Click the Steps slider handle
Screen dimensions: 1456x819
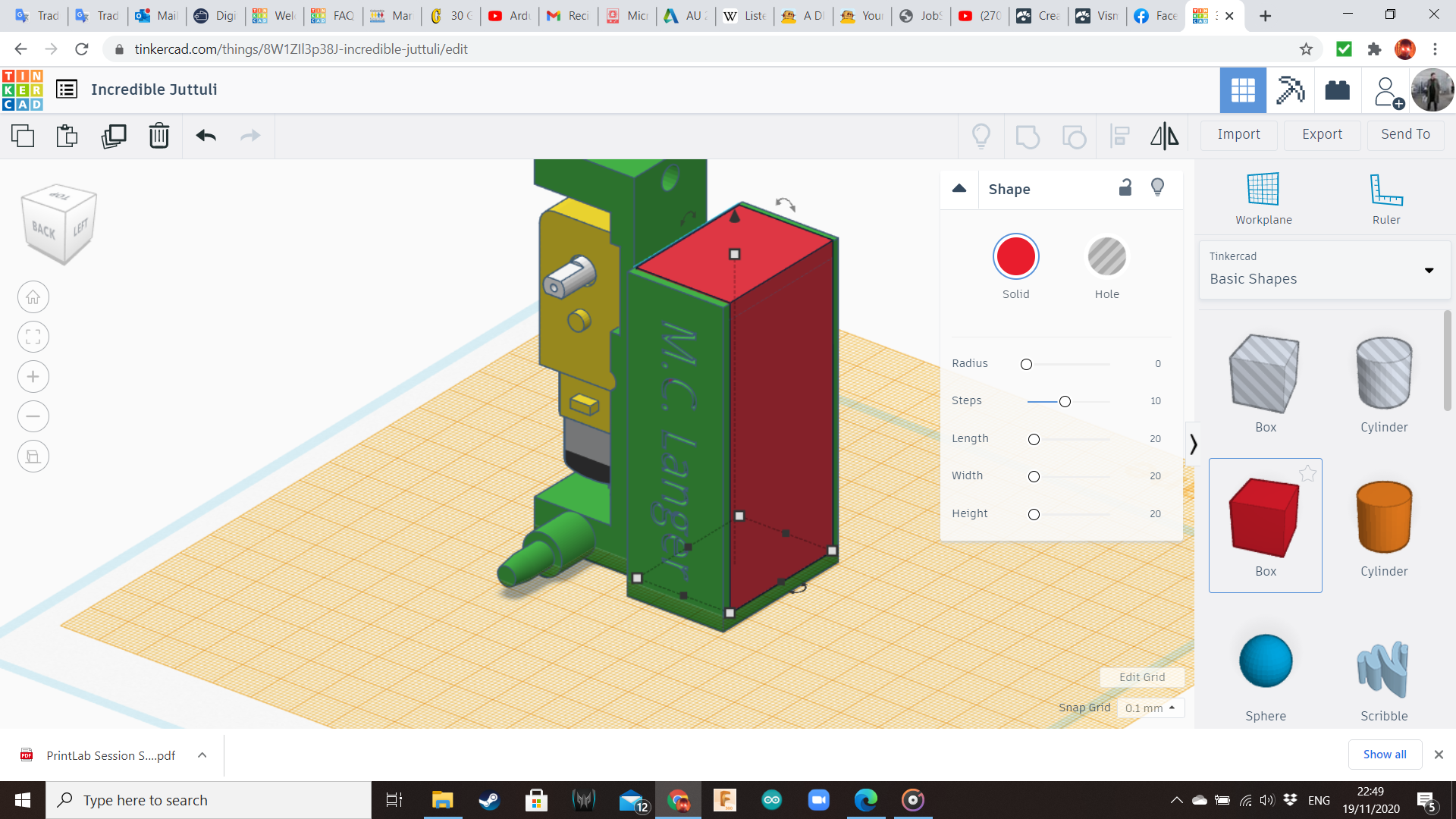[x=1065, y=401]
